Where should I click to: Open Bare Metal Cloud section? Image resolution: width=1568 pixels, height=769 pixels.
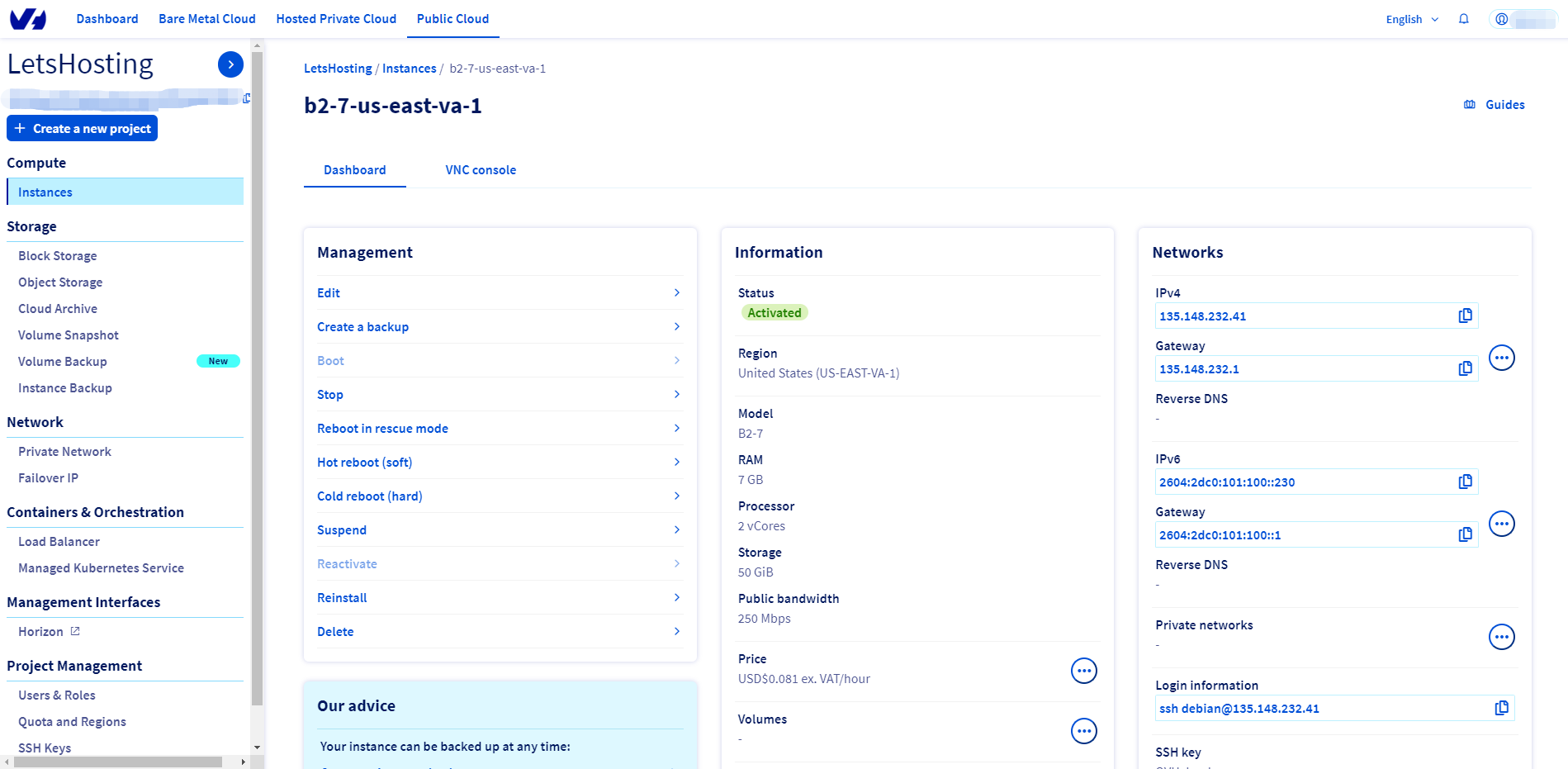click(x=207, y=19)
